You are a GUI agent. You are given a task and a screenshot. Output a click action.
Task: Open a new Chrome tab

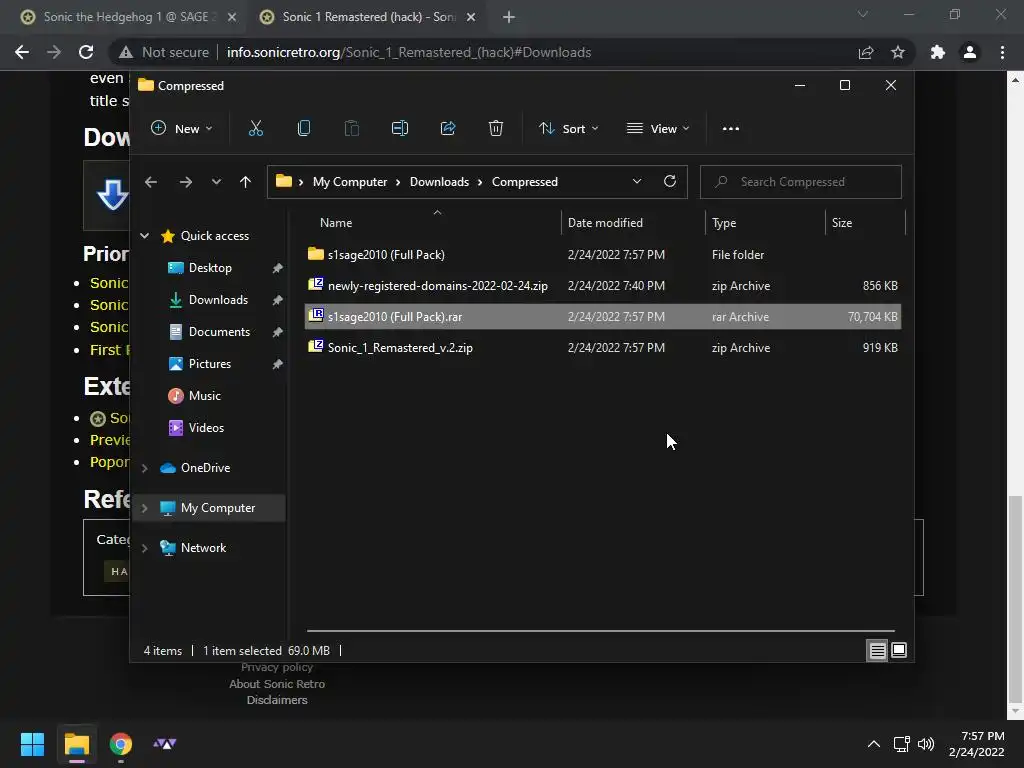(509, 17)
